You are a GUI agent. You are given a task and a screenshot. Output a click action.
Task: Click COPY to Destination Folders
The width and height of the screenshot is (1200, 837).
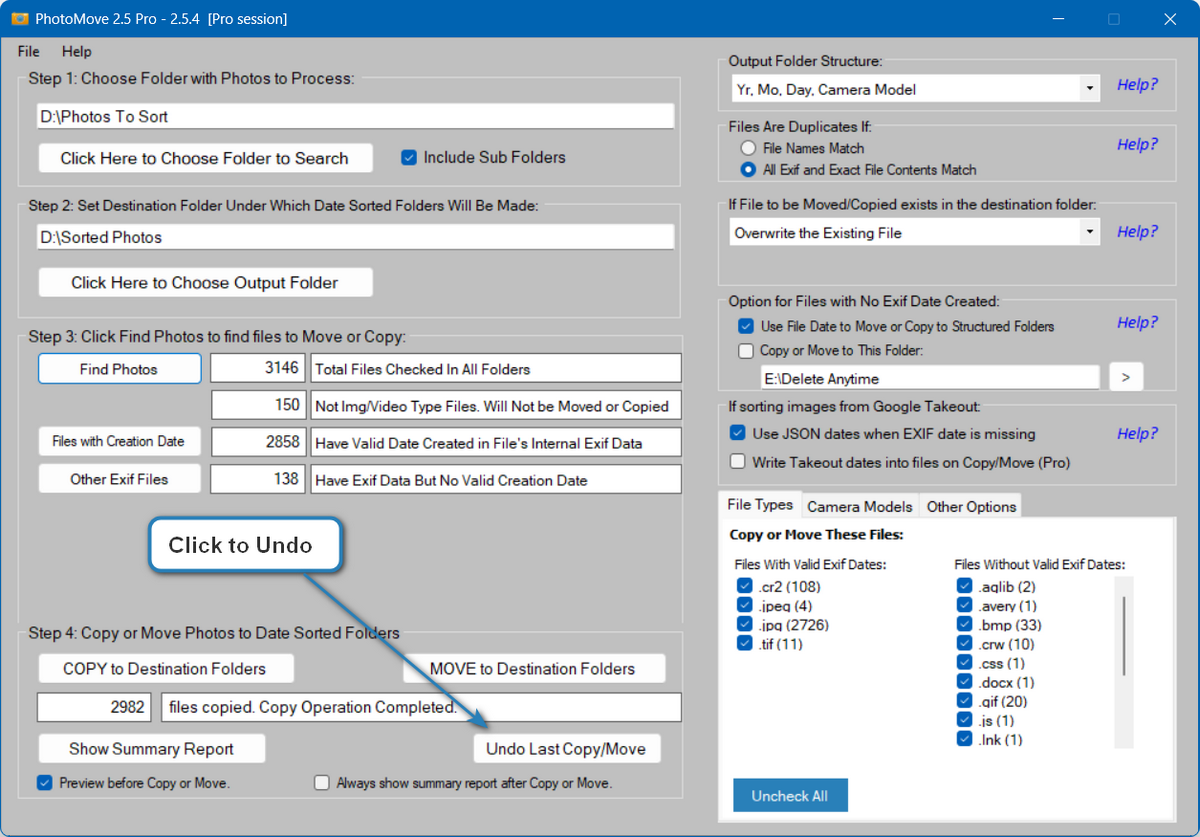click(165, 669)
